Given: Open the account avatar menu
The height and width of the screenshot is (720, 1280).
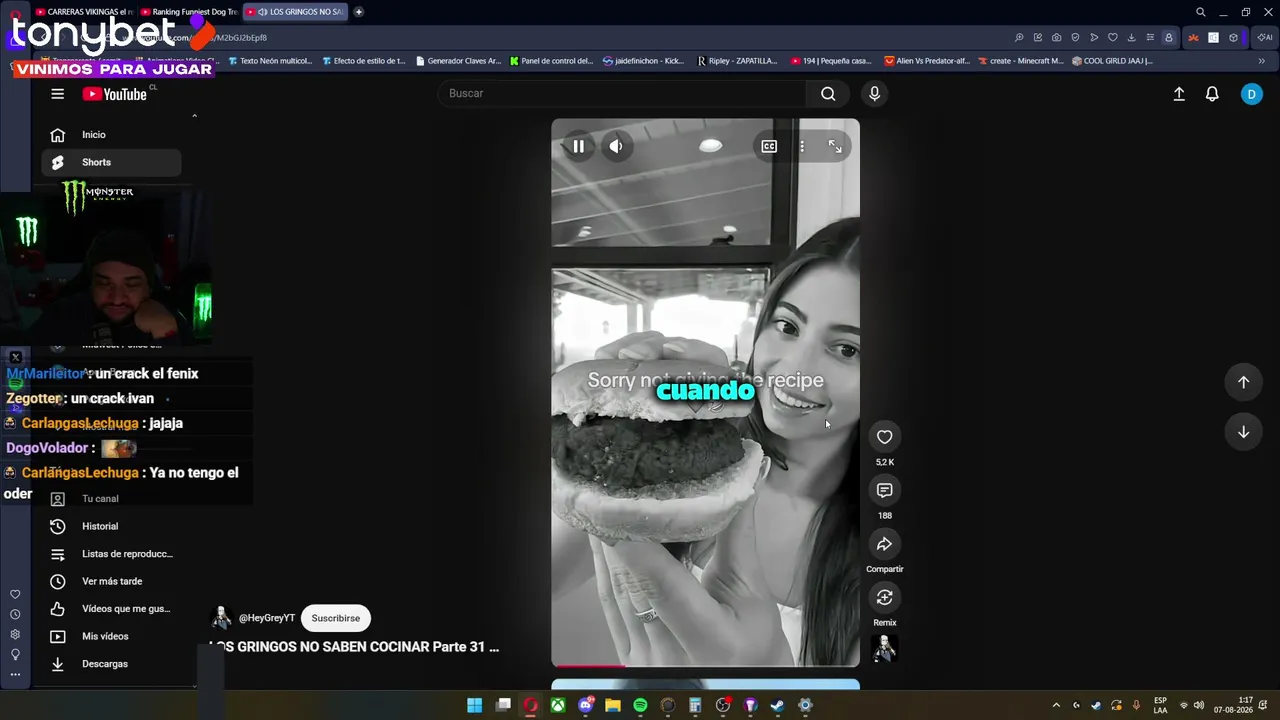Looking at the screenshot, I should click(x=1251, y=94).
